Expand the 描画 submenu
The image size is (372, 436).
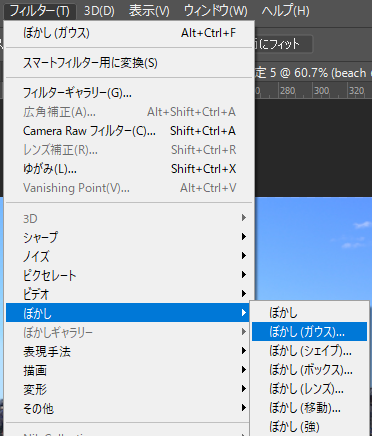(128, 370)
